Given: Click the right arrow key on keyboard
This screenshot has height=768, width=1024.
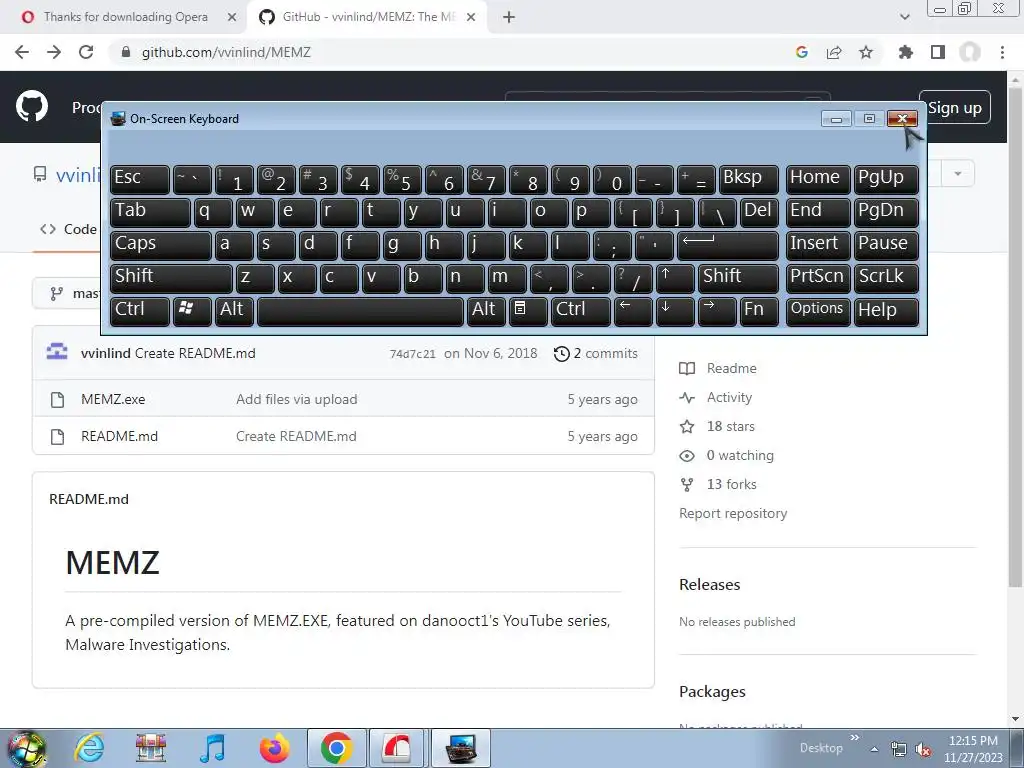Looking at the screenshot, I should coord(716,310).
